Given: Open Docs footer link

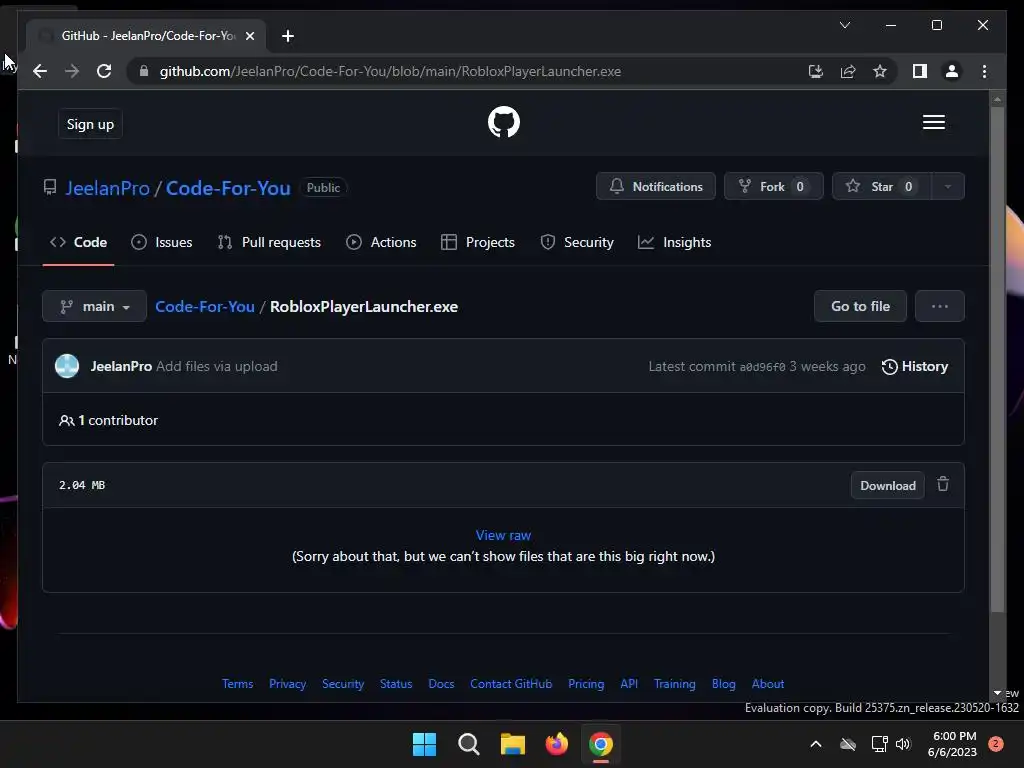Looking at the screenshot, I should coord(441,684).
